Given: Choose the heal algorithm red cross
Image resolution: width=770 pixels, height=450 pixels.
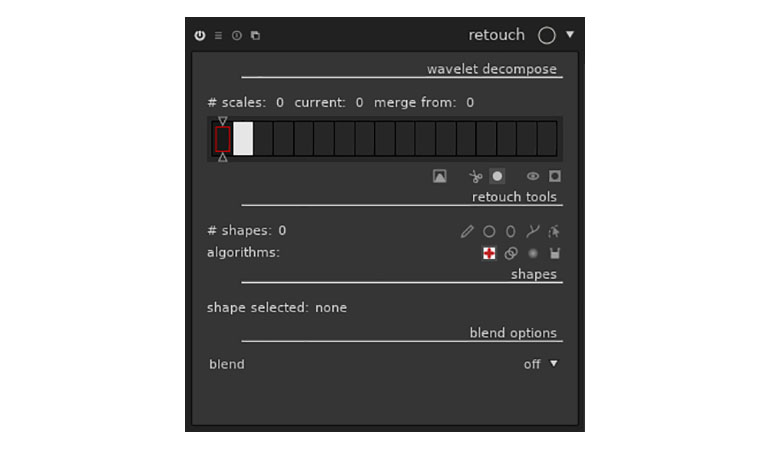Looking at the screenshot, I should [489, 253].
